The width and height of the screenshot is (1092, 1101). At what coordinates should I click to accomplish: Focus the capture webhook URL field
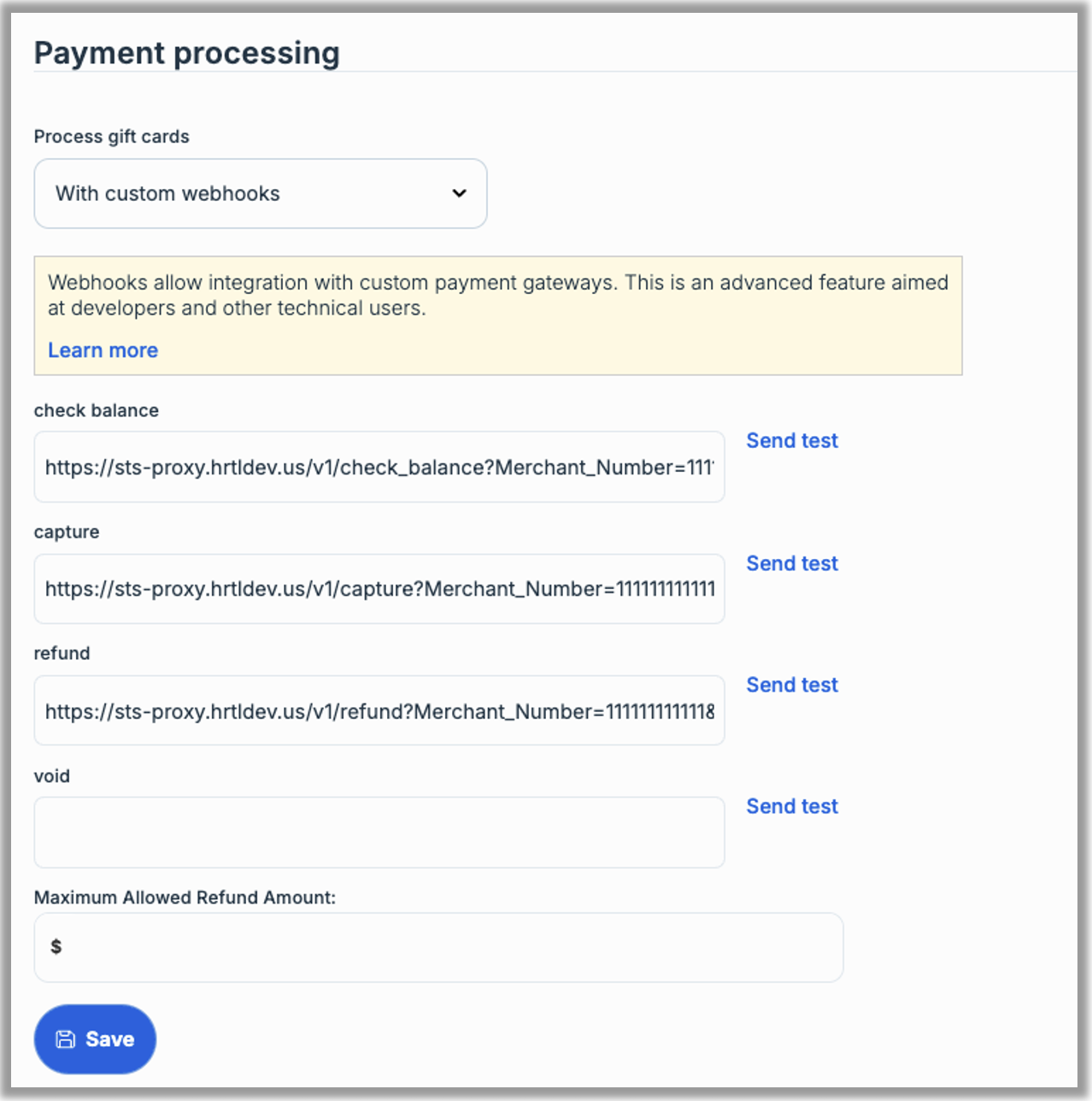coord(379,589)
